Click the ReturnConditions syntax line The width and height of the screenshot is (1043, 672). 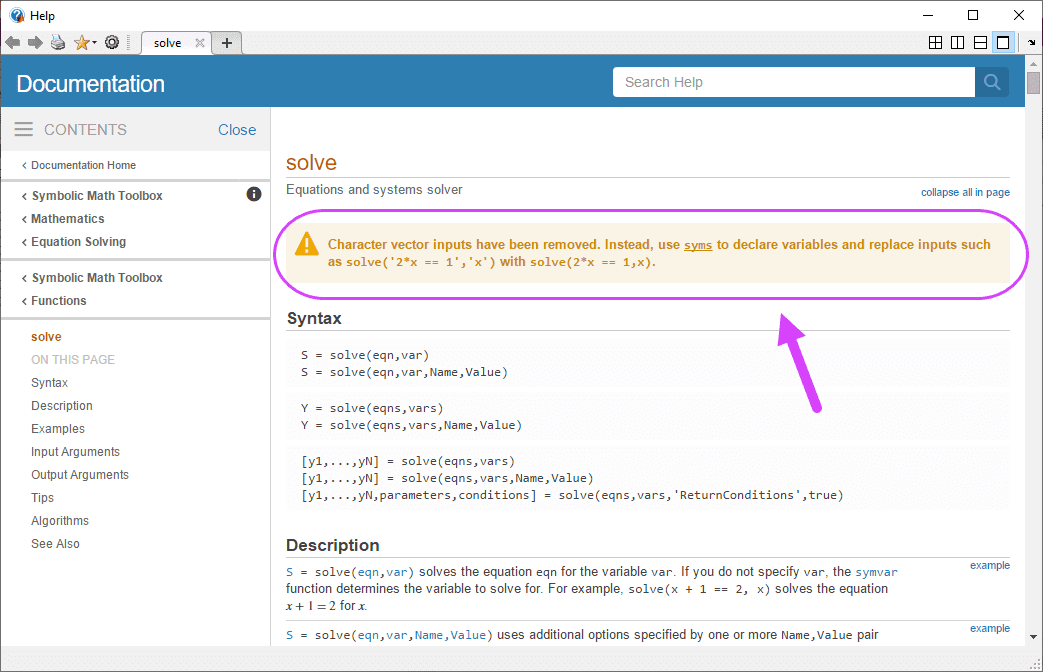pyautogui.click(x=572, y=495)
